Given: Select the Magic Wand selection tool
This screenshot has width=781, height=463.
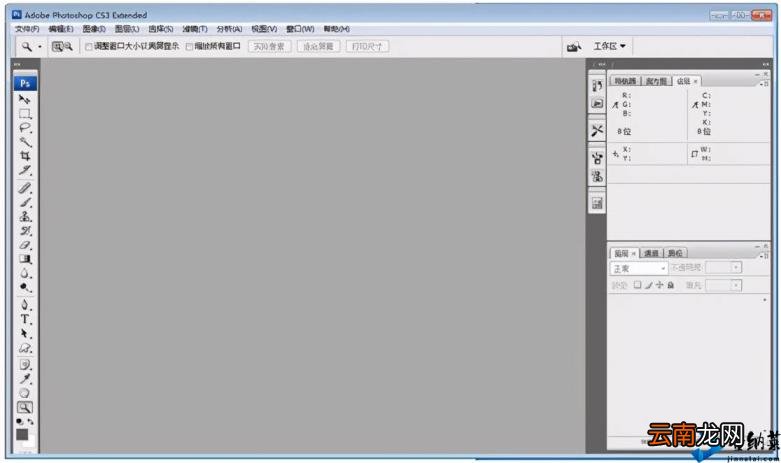Looking at the screenshot, I should click(x=24, y=142).
